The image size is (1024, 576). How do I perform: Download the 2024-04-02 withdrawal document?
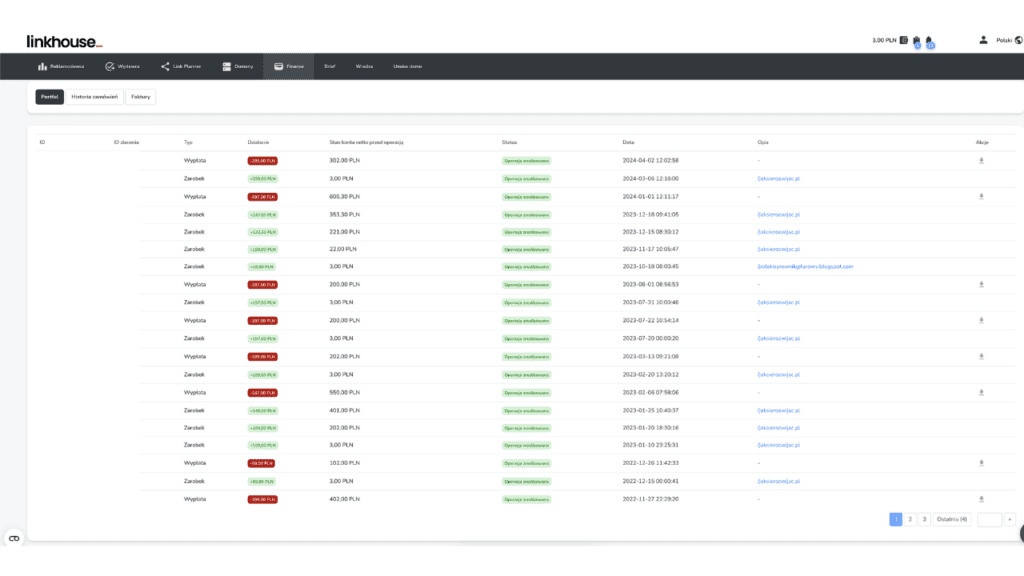[x=981, y=161]
